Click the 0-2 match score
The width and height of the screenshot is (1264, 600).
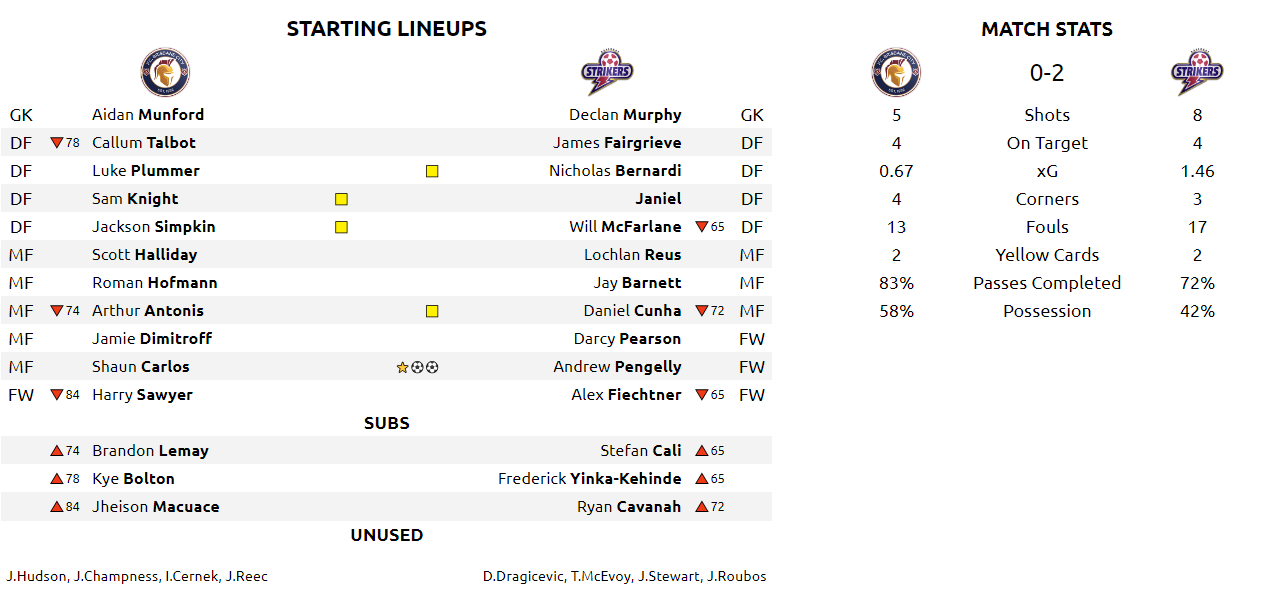pos(1047,73)
